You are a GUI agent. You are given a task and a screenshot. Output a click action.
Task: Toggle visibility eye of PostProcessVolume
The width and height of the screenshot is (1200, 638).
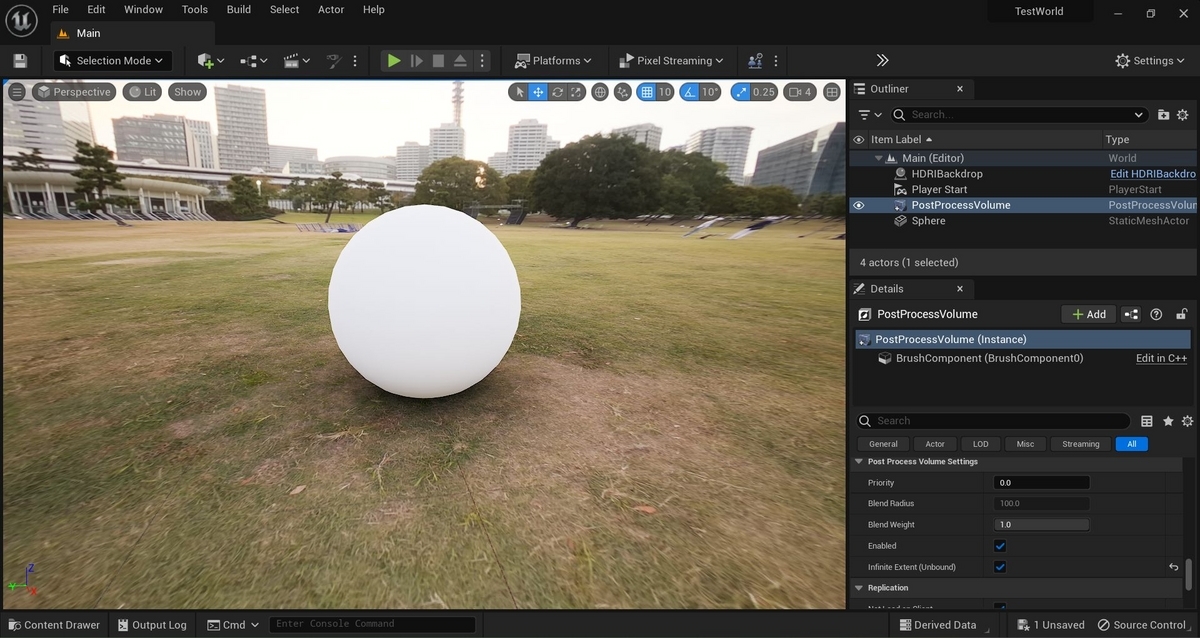click(858, 205)
